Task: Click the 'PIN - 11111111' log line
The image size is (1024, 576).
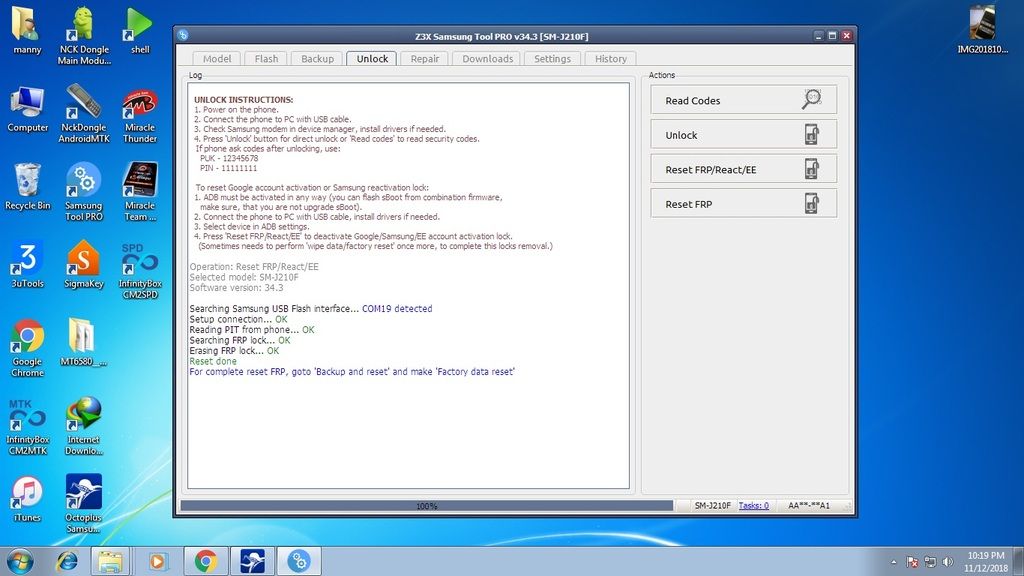Action: (x=229, y=168)
